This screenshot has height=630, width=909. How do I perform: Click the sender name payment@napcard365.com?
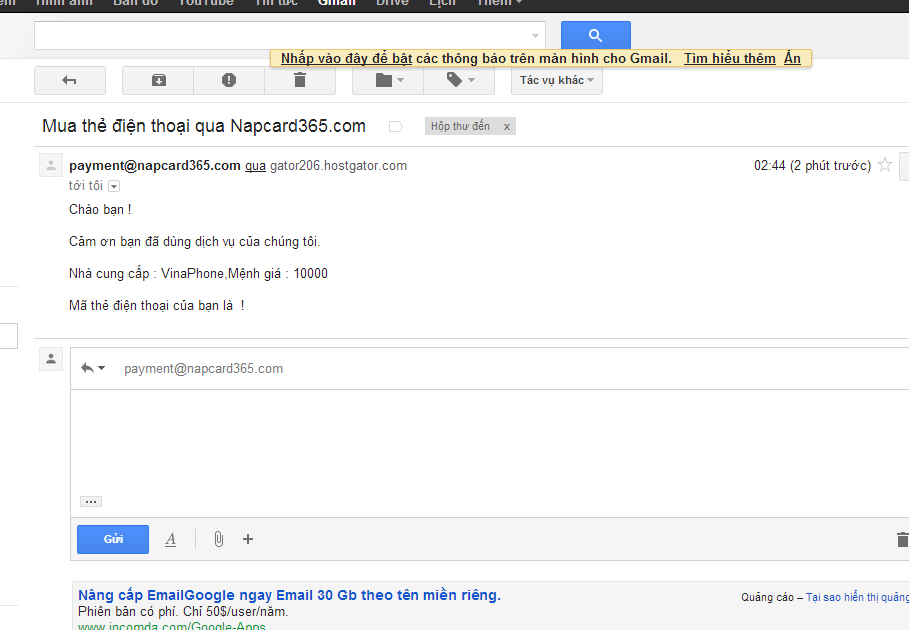[155, 166]
